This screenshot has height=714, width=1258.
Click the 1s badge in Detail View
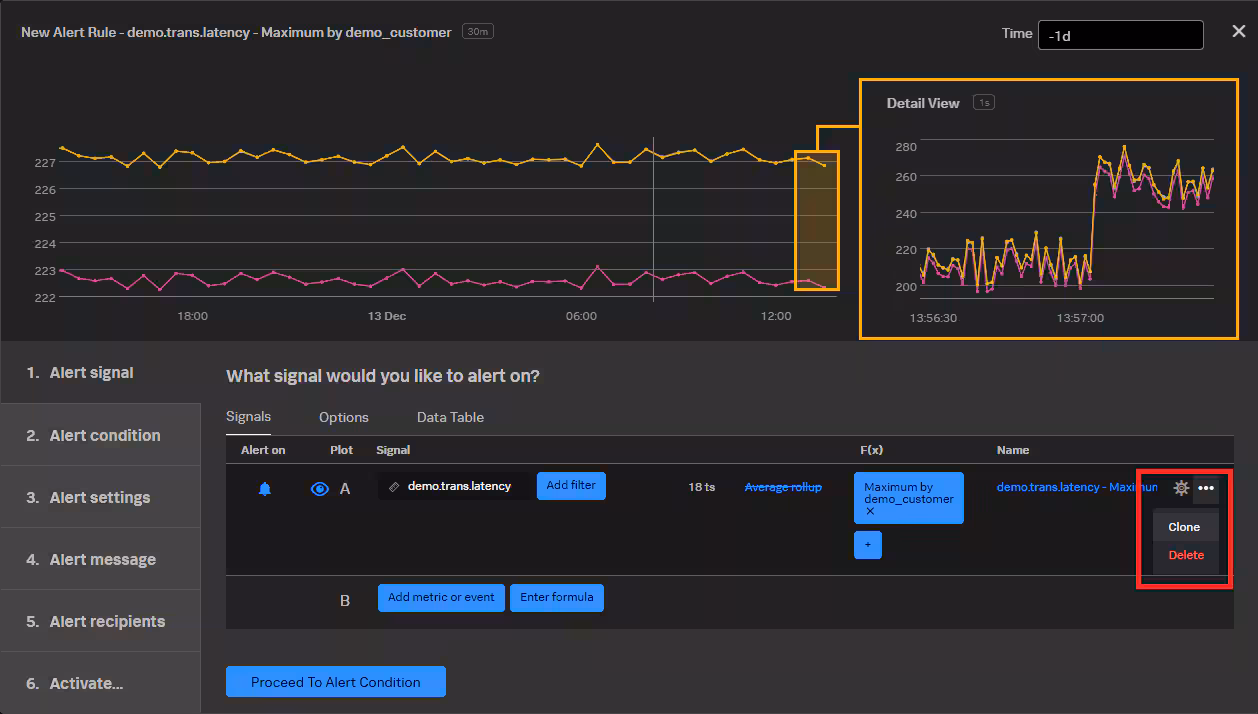click(984, 103)
